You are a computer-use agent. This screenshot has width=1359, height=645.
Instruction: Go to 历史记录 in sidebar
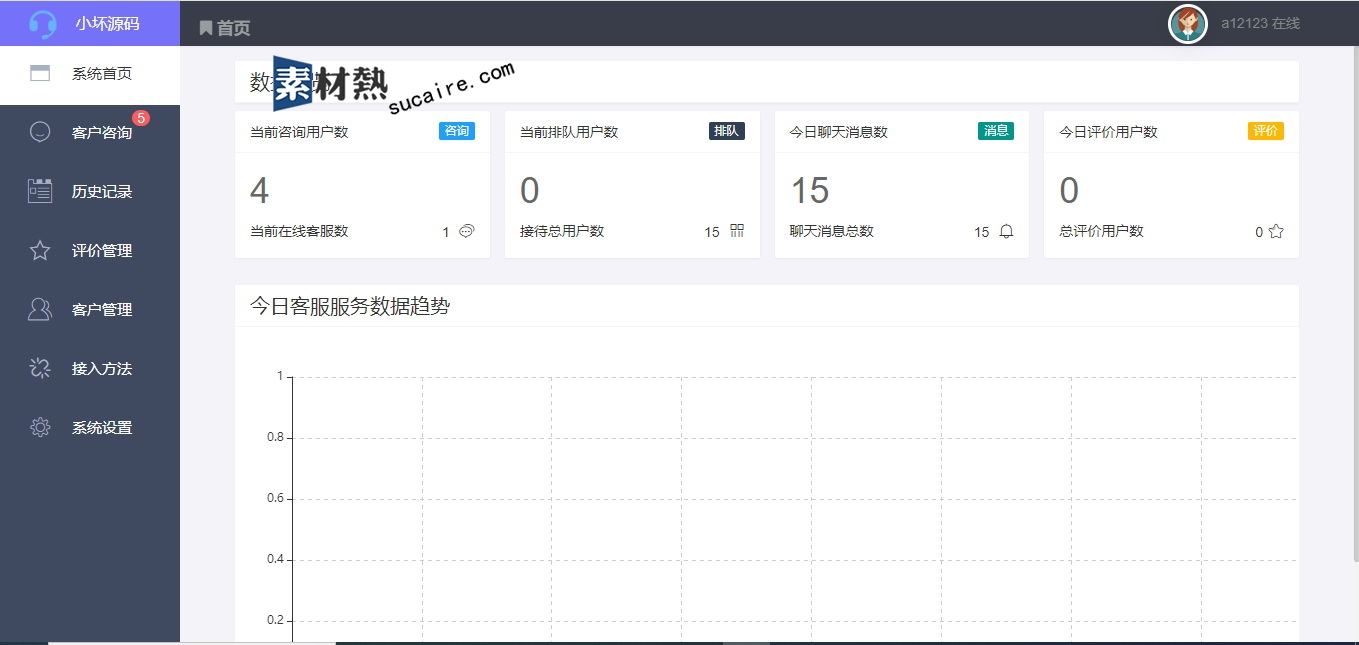90,191
